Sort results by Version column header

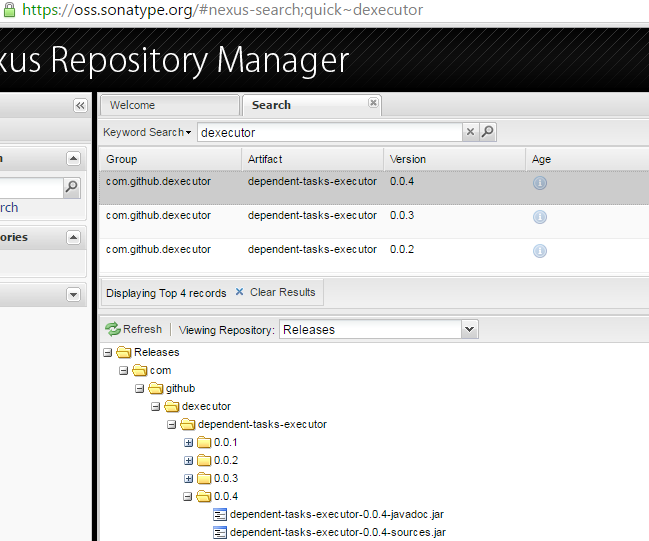click(454, 159)
